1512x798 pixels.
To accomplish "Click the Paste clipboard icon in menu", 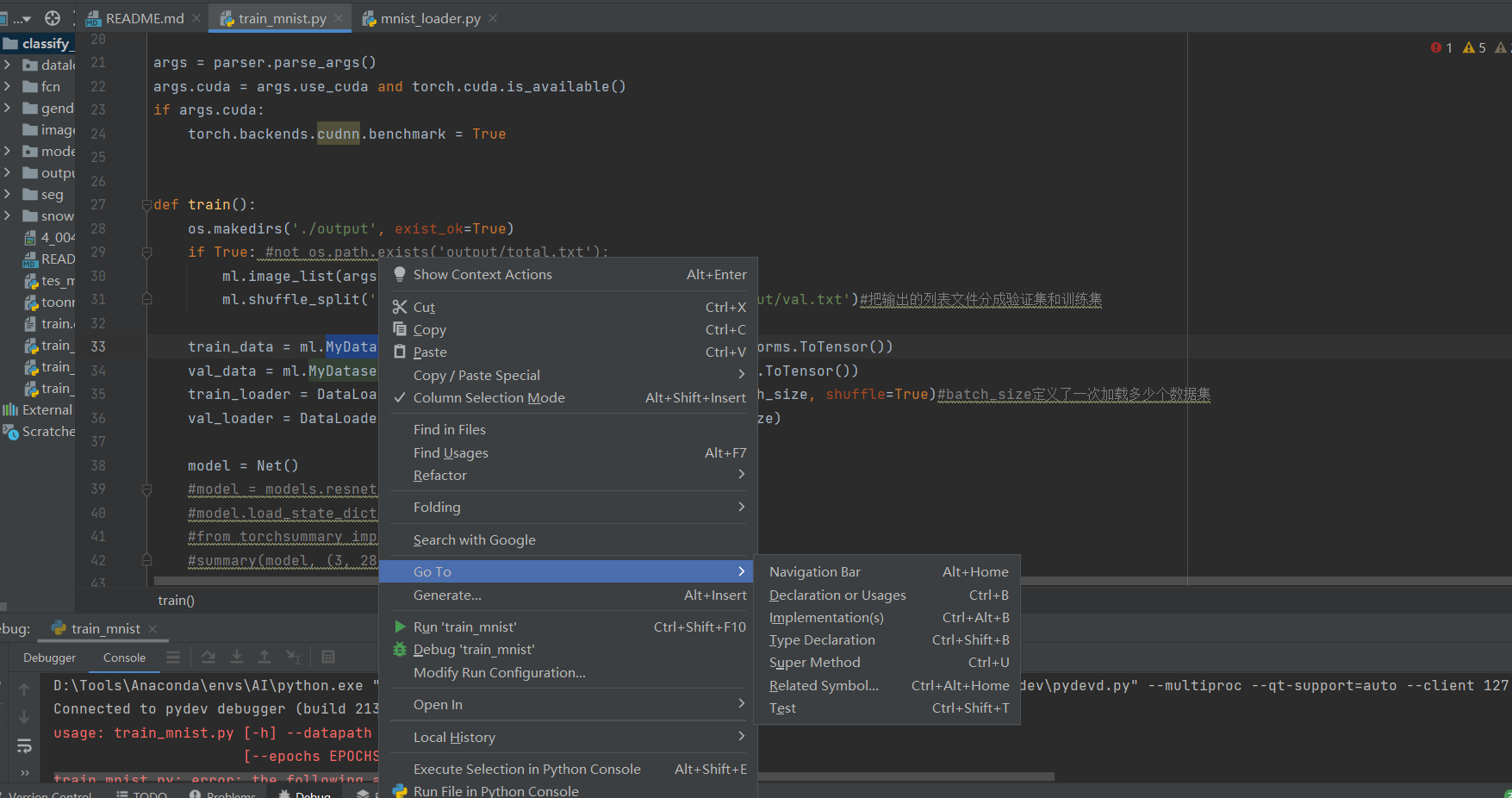I will tap(400, 352).
